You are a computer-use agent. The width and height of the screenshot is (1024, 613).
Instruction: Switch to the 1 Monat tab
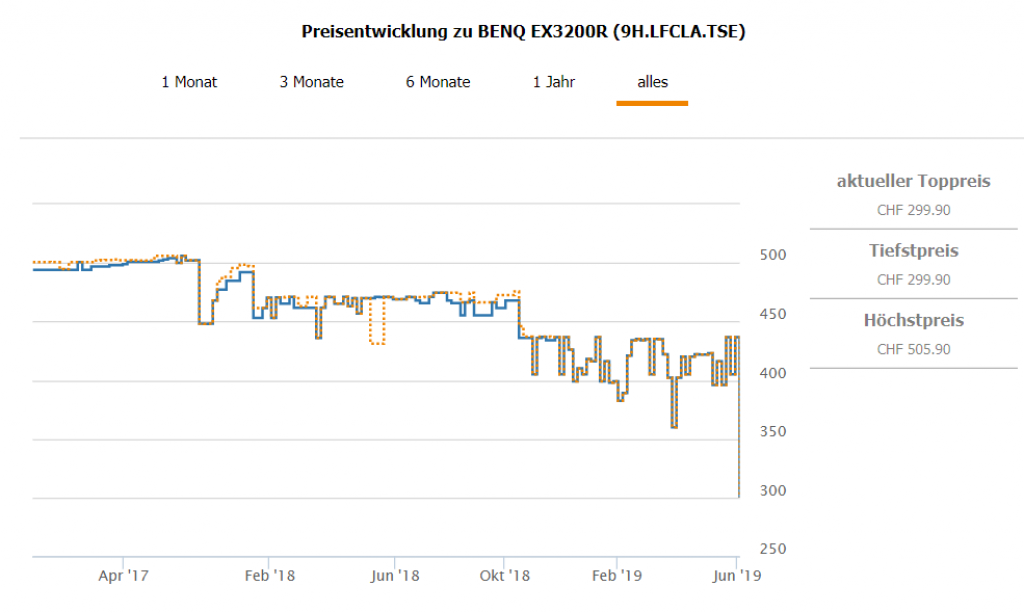pyautogui.click(x=189, y=82)
